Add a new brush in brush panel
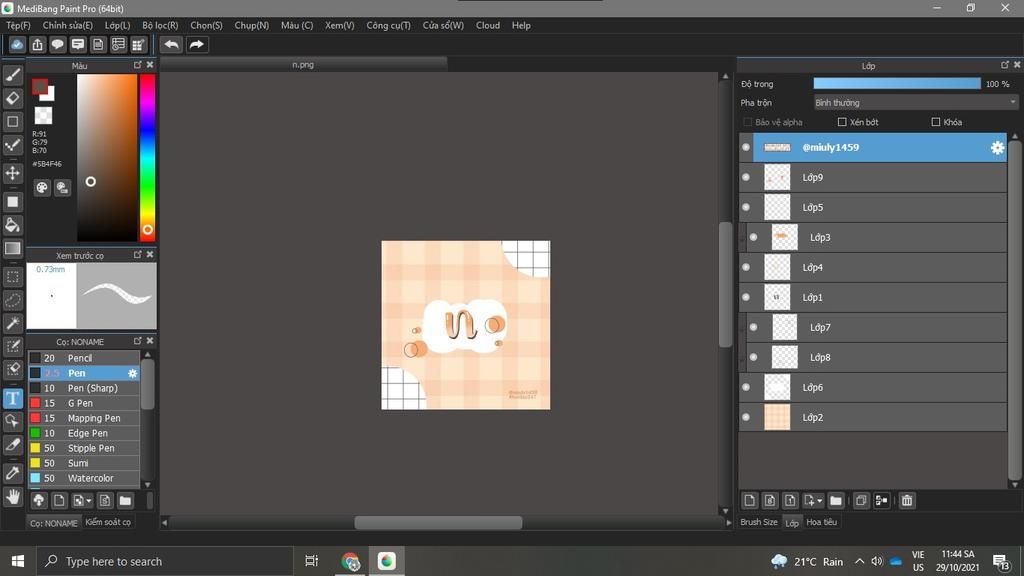 59,501
